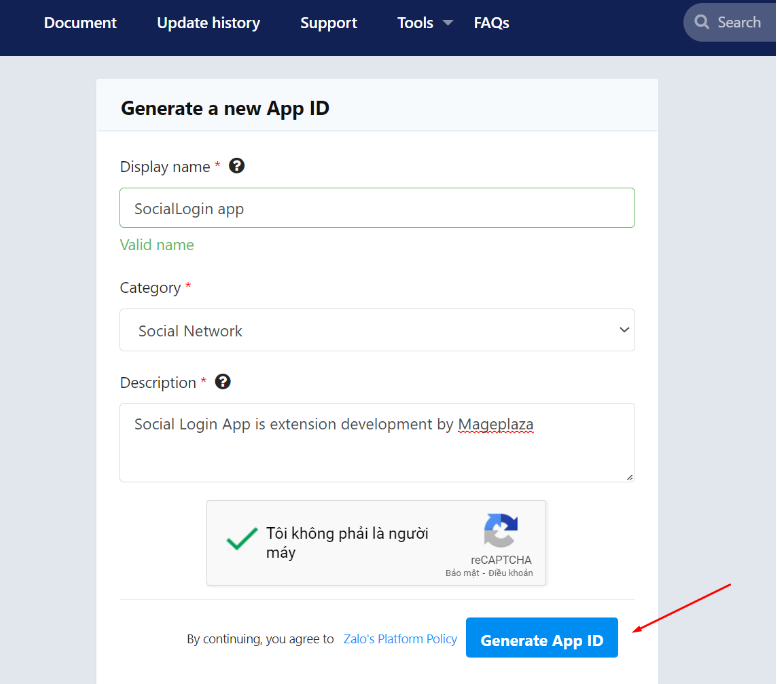The width and height of the screenshot is (777, 684).
Task: Open the FAQs navigation item
Action: point(491,23)
